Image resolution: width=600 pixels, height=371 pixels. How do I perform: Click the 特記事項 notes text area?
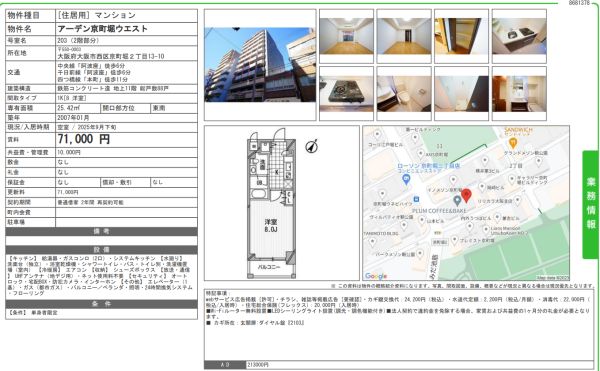click(x=399, y=325)
